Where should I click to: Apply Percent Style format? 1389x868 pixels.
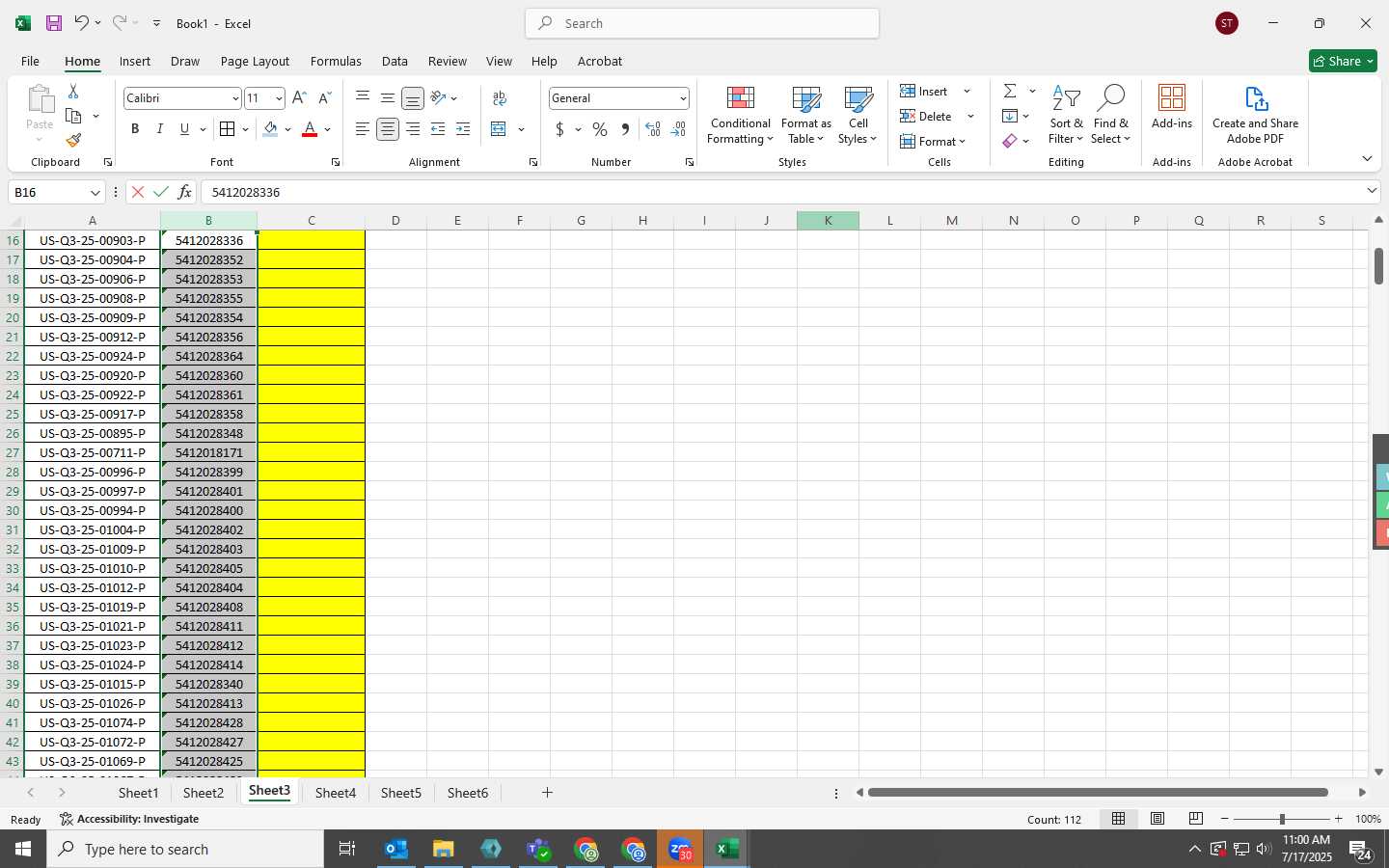click(x=600, y=129)
